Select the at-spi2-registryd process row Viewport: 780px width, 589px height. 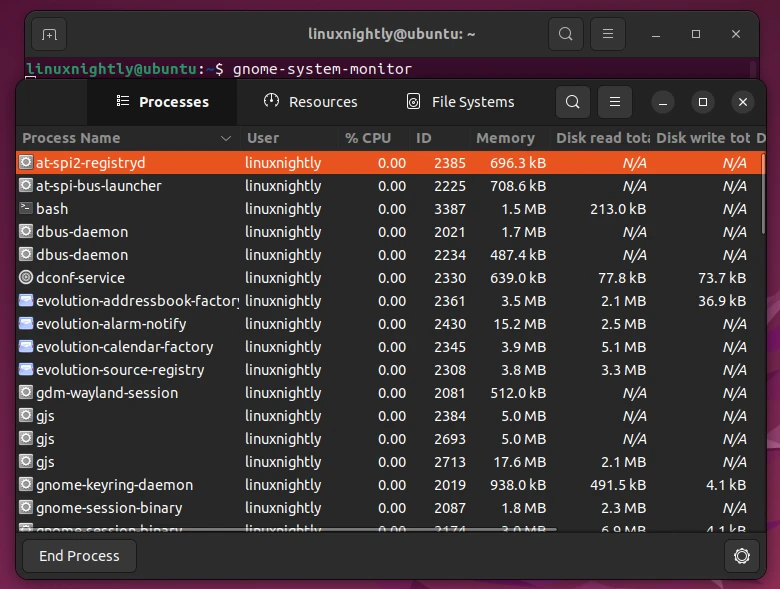click(390, 163)
